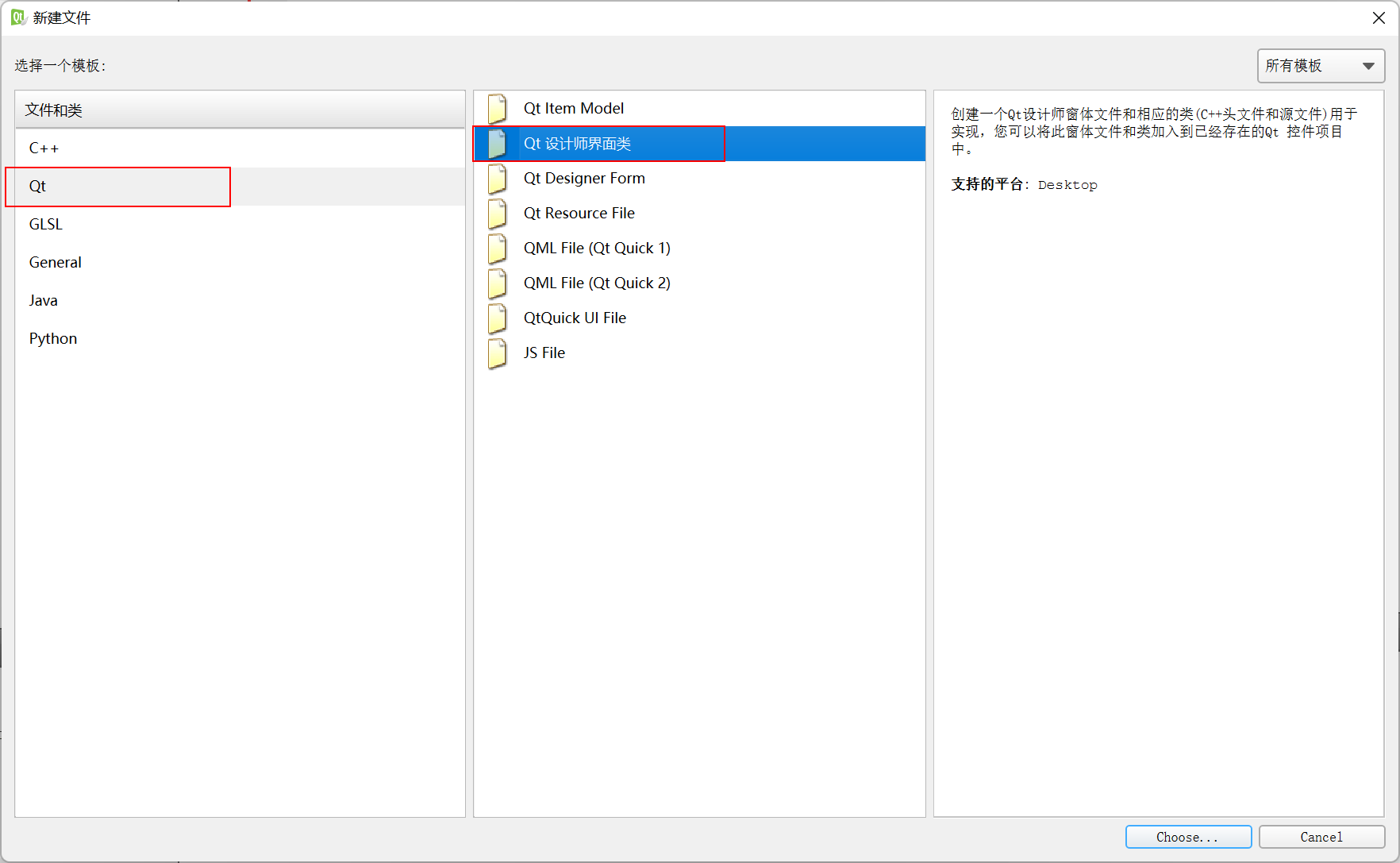This screenshot has width=1400, height=863.
Task: Pick the QtQuick UI File template
Action: pos(699,318)
